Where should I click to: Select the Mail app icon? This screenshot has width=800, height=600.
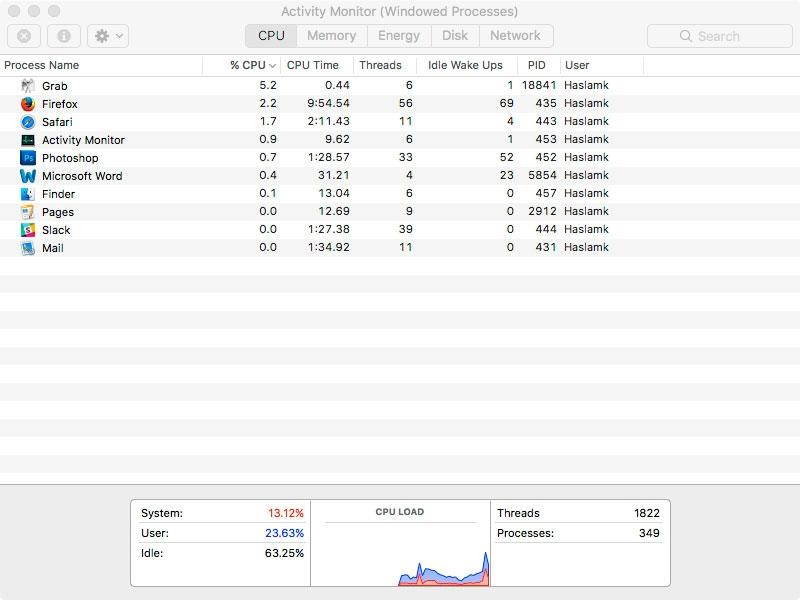[x=26, y=248]
